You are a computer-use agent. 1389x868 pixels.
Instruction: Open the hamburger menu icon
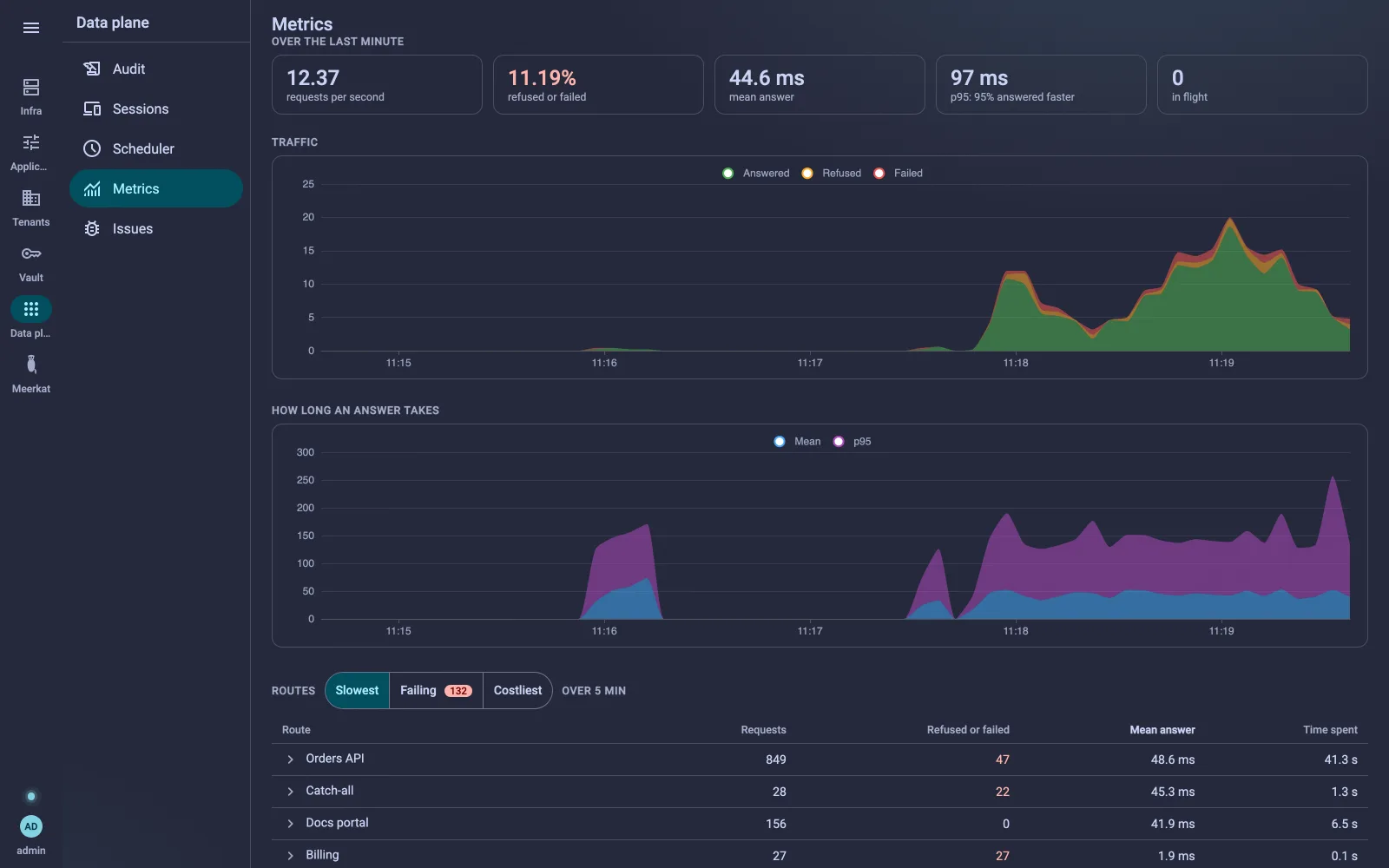click(31, 28)
